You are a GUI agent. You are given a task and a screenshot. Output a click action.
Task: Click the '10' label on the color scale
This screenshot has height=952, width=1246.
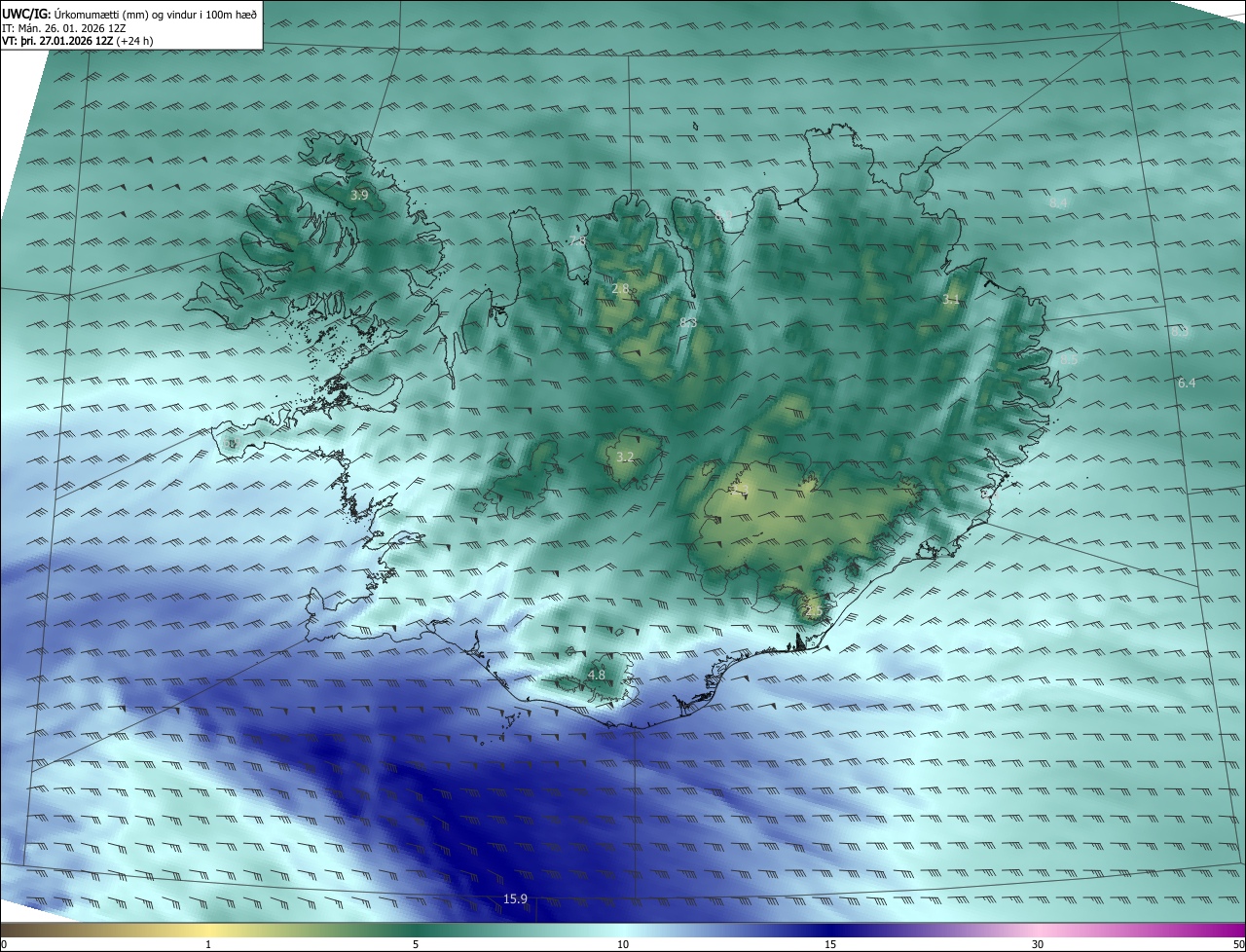point(623,944)
